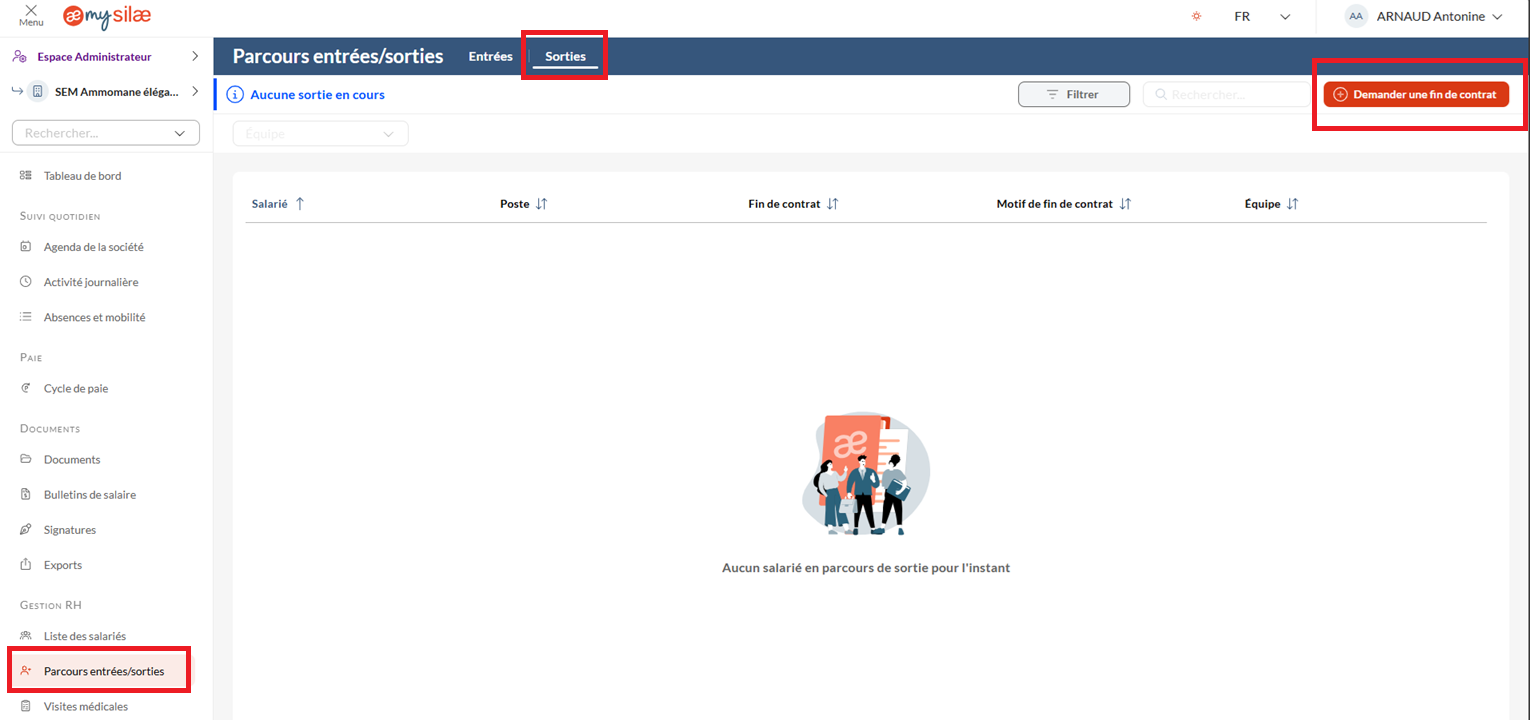Image resolution: width=1530 pixels, height=720 pixels.
Task: Select the Sorties tab
Action: pyautogui.click(x=565, y=57)
